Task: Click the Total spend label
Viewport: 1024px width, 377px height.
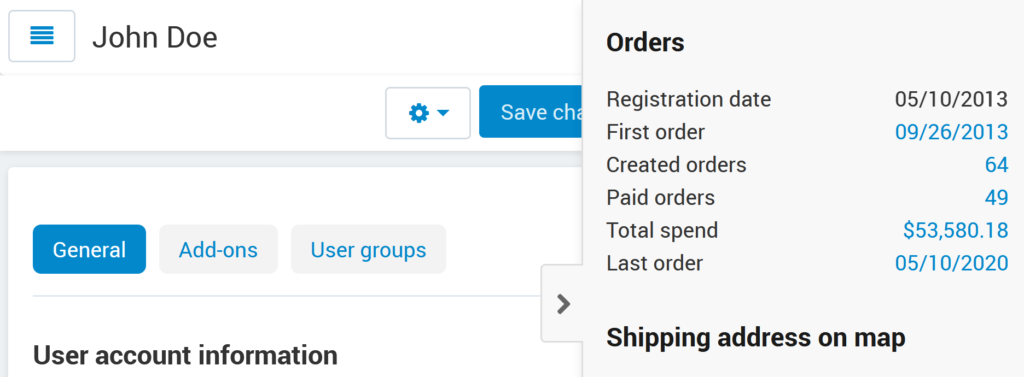Action: (662, 231)
